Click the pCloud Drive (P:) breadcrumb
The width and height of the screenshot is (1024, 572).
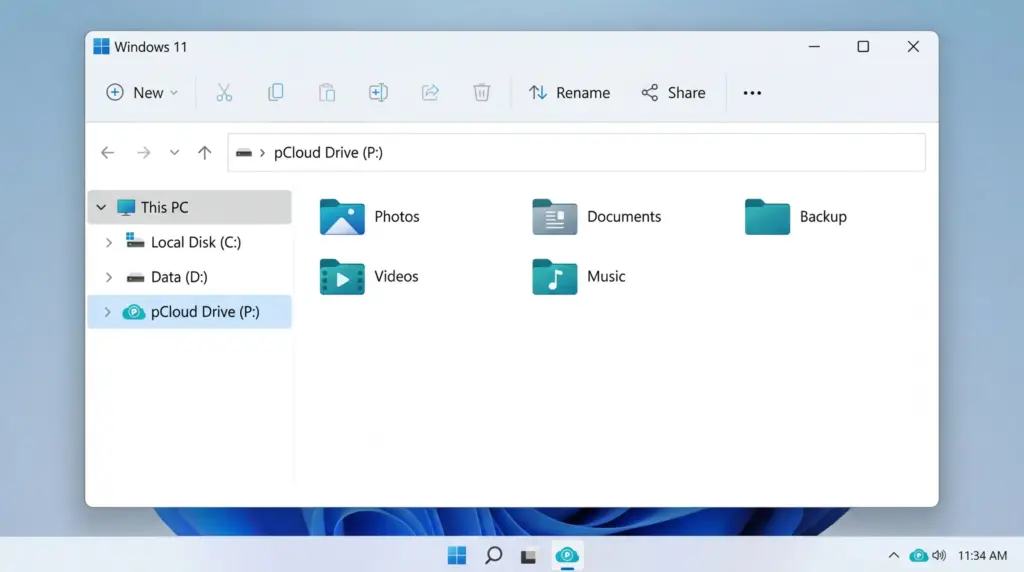(x=328, y=153)
